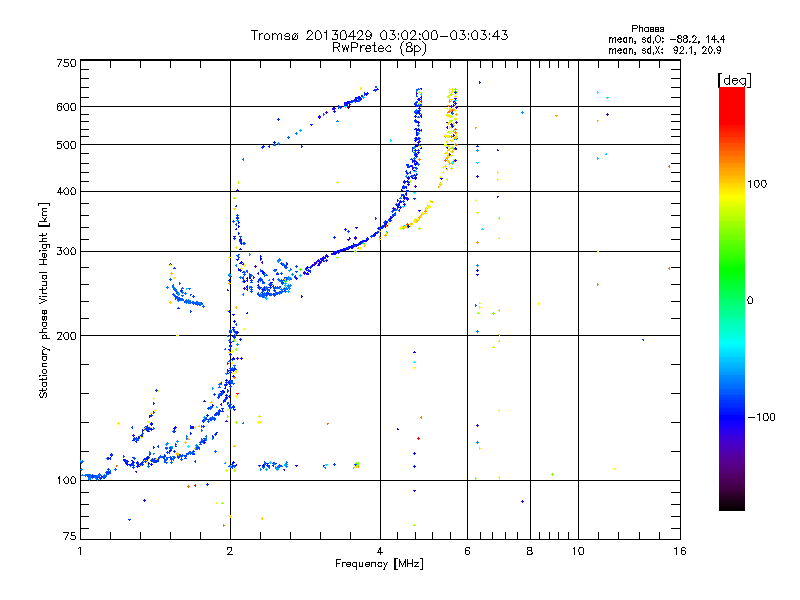Screen dimensions: 800x600
Task: Select the "RwPretec (8p)" subtitle
Action: click(x=379, y=48)
